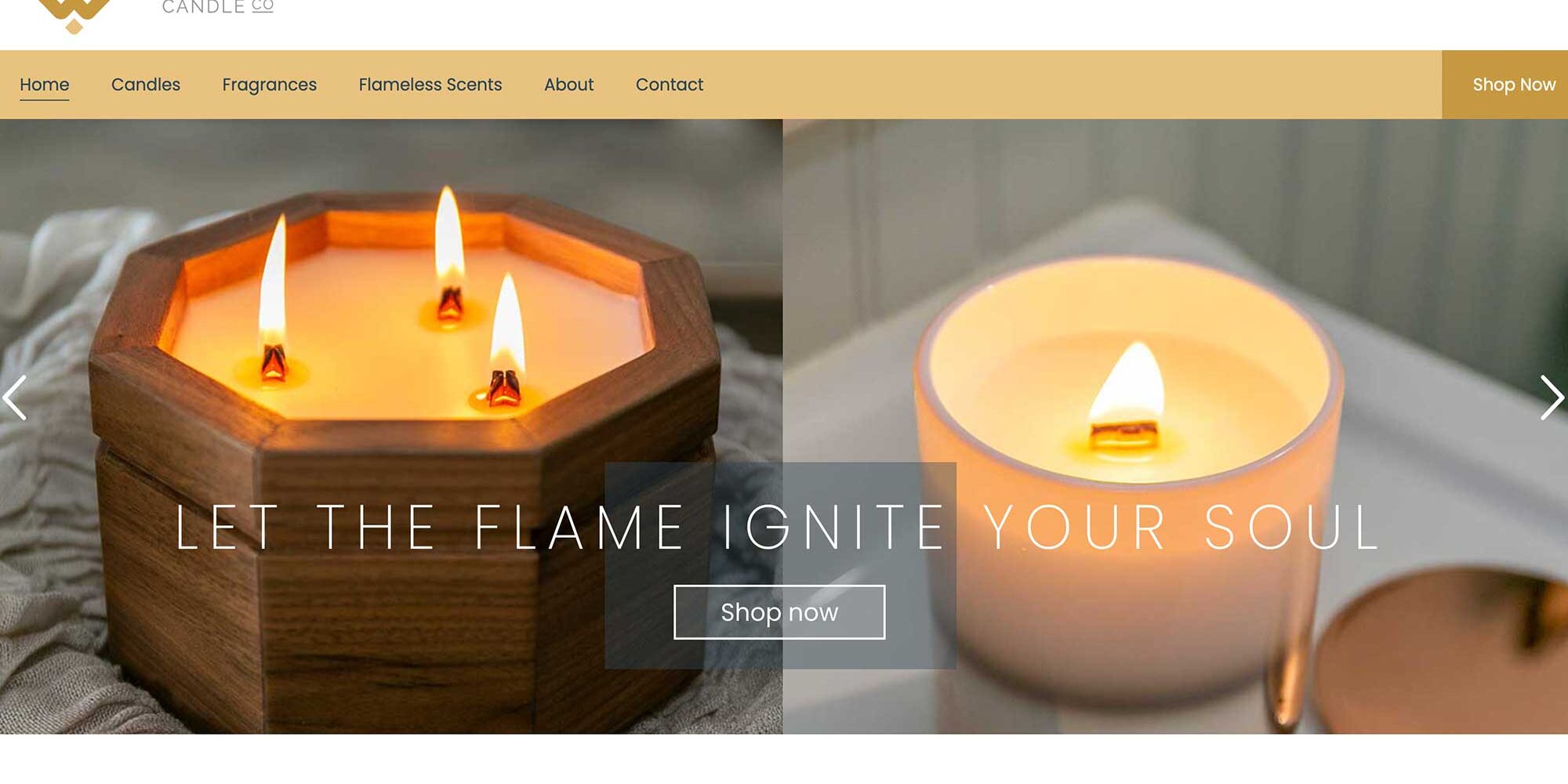The width and height of the screenshot is (1568, 784).
Task: Click the tallest flame on the three-wick candle
Action: (450, 235)
